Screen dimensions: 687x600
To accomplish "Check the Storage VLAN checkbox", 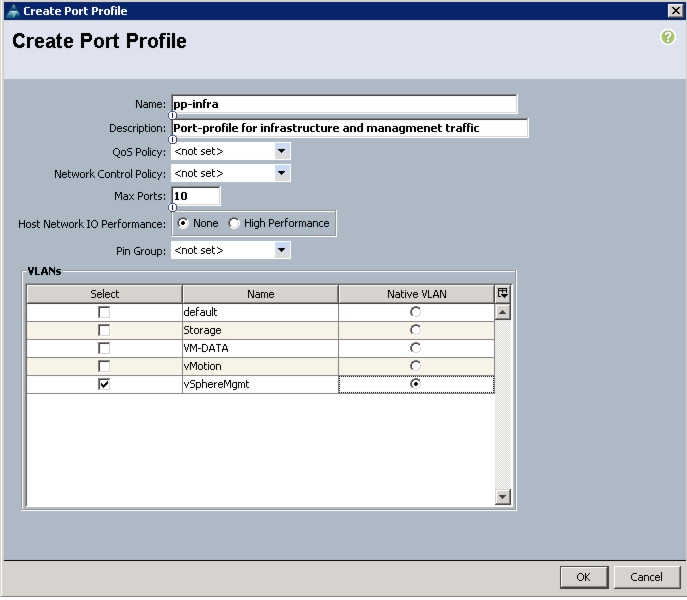I will click(x=104, y=330).
